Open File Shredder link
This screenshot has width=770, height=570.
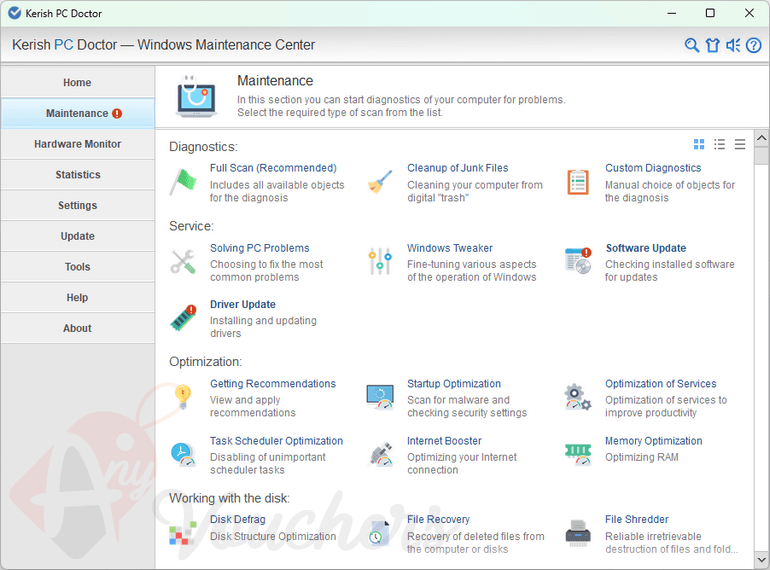click(x=636, y=519)
